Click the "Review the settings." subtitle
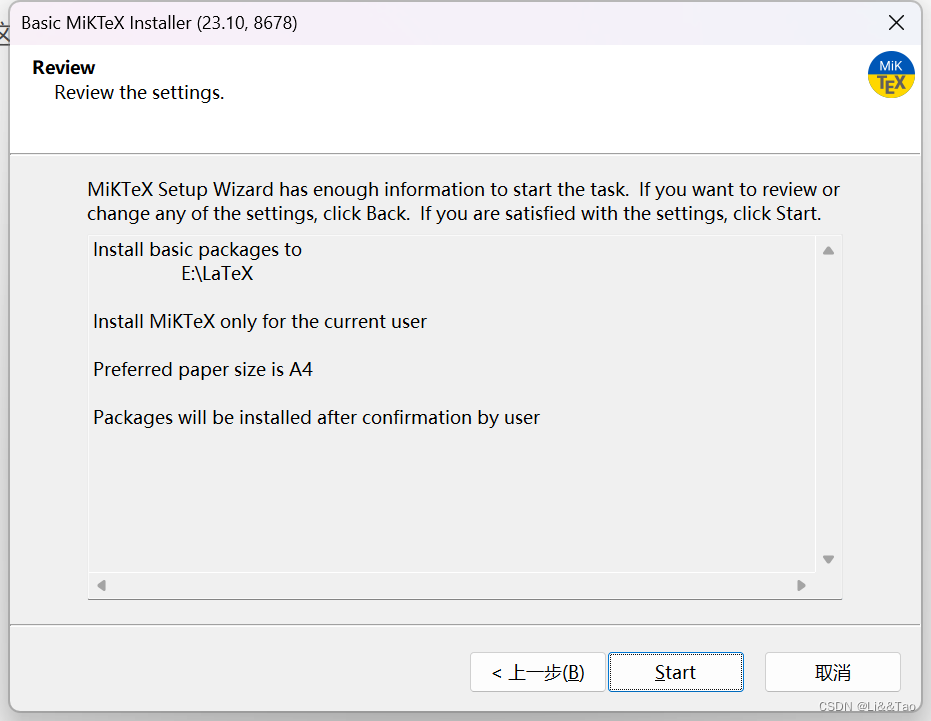The height and width of the screenshot is (721, 931). pyautogui.click(x=139, y=93)
